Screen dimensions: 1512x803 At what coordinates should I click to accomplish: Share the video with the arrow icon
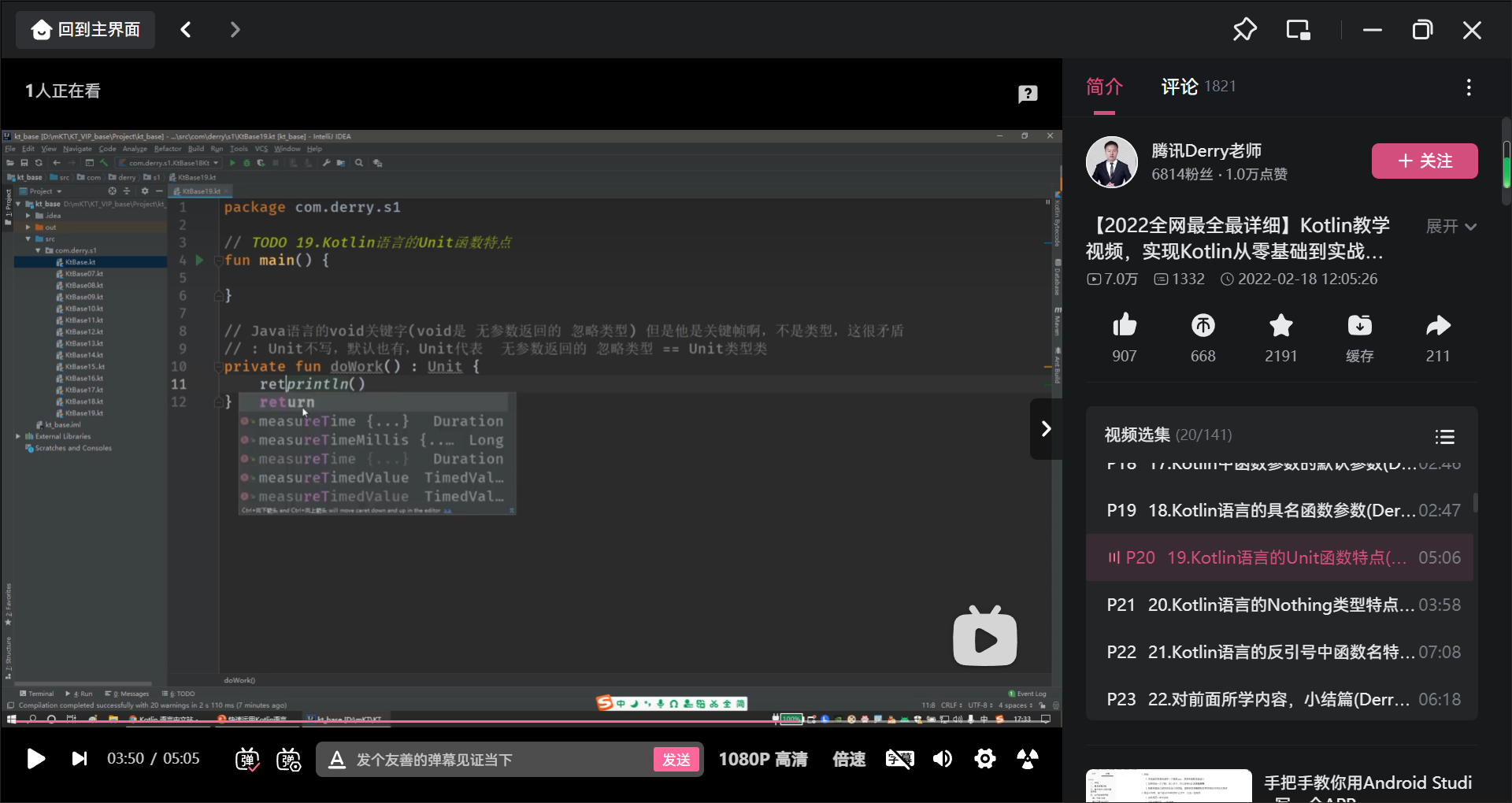(x=1438, y=325)
